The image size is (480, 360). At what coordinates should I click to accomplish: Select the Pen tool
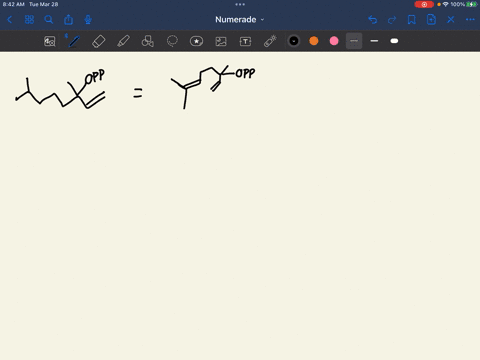[x=74, y=41]
